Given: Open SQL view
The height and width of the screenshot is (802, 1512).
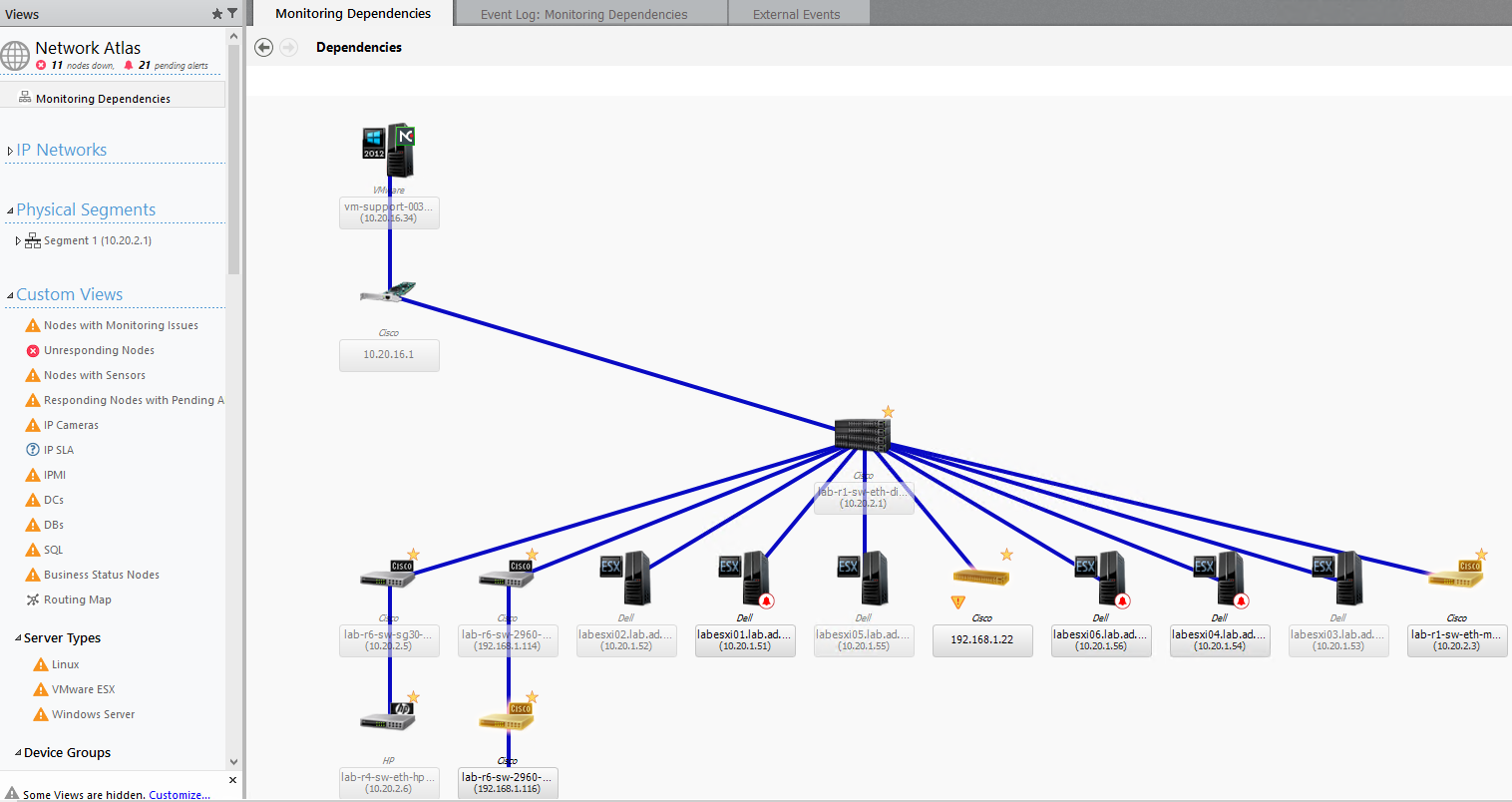Looking at the screenshot, I should 53,550.
